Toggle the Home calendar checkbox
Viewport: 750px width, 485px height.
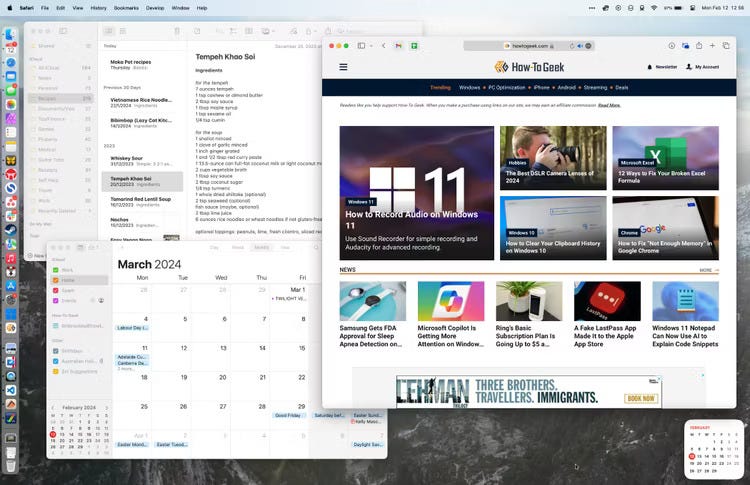pos(55,280)
